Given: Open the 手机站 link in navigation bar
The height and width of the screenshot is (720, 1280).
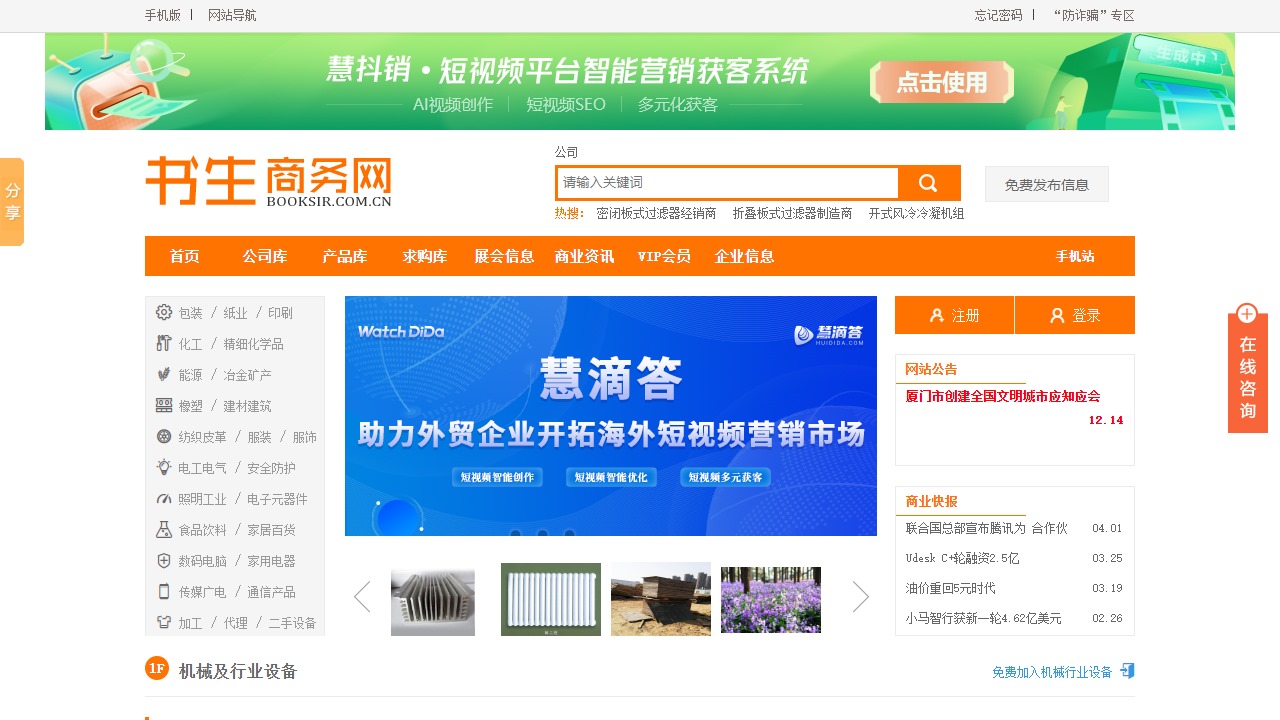Looking at the screenshot, I should 1075,256.
